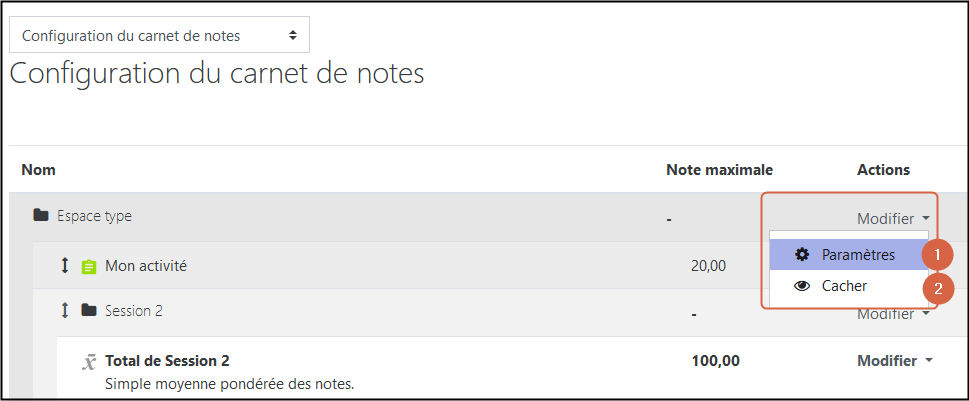Click the Espace type category name
This screenshot has width=969, height=401.
click(94, 216)
